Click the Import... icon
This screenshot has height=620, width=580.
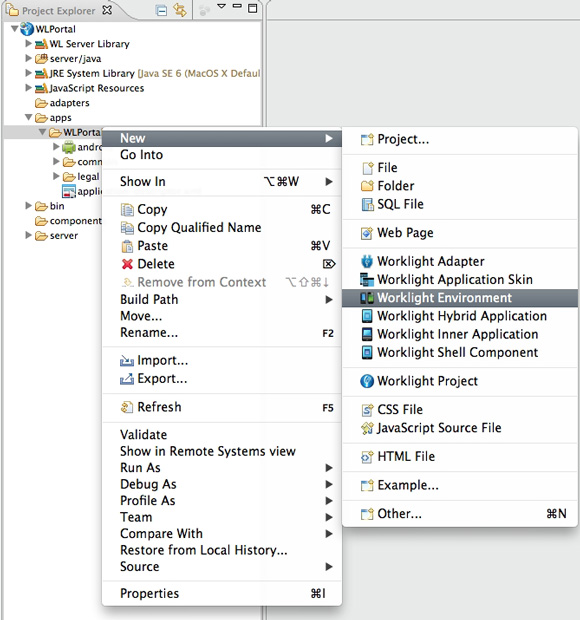[x=127, y=361]
